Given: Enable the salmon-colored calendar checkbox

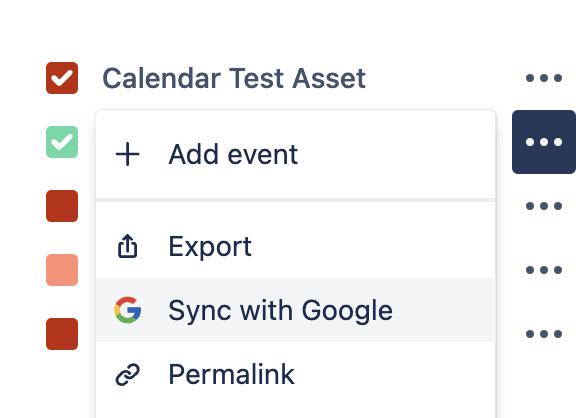Looking at the screenshot, I should [x=62, y=270].
